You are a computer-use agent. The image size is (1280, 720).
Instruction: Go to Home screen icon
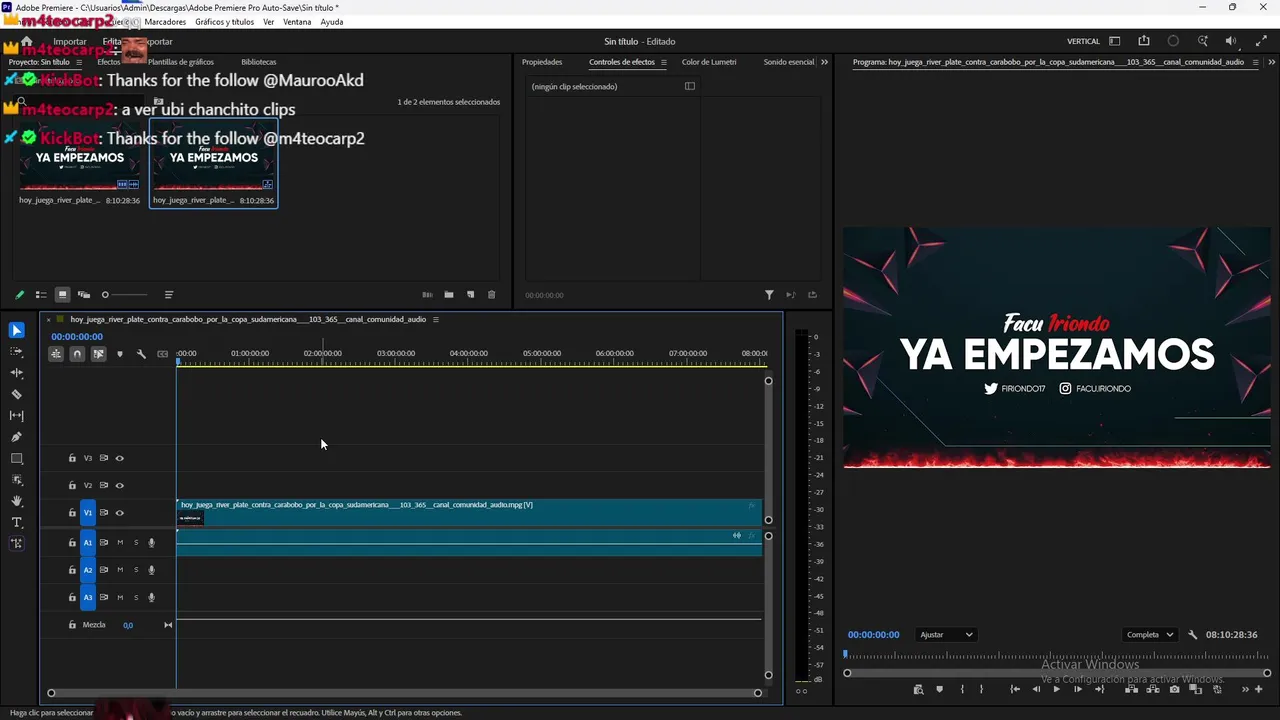pos(27,42)
